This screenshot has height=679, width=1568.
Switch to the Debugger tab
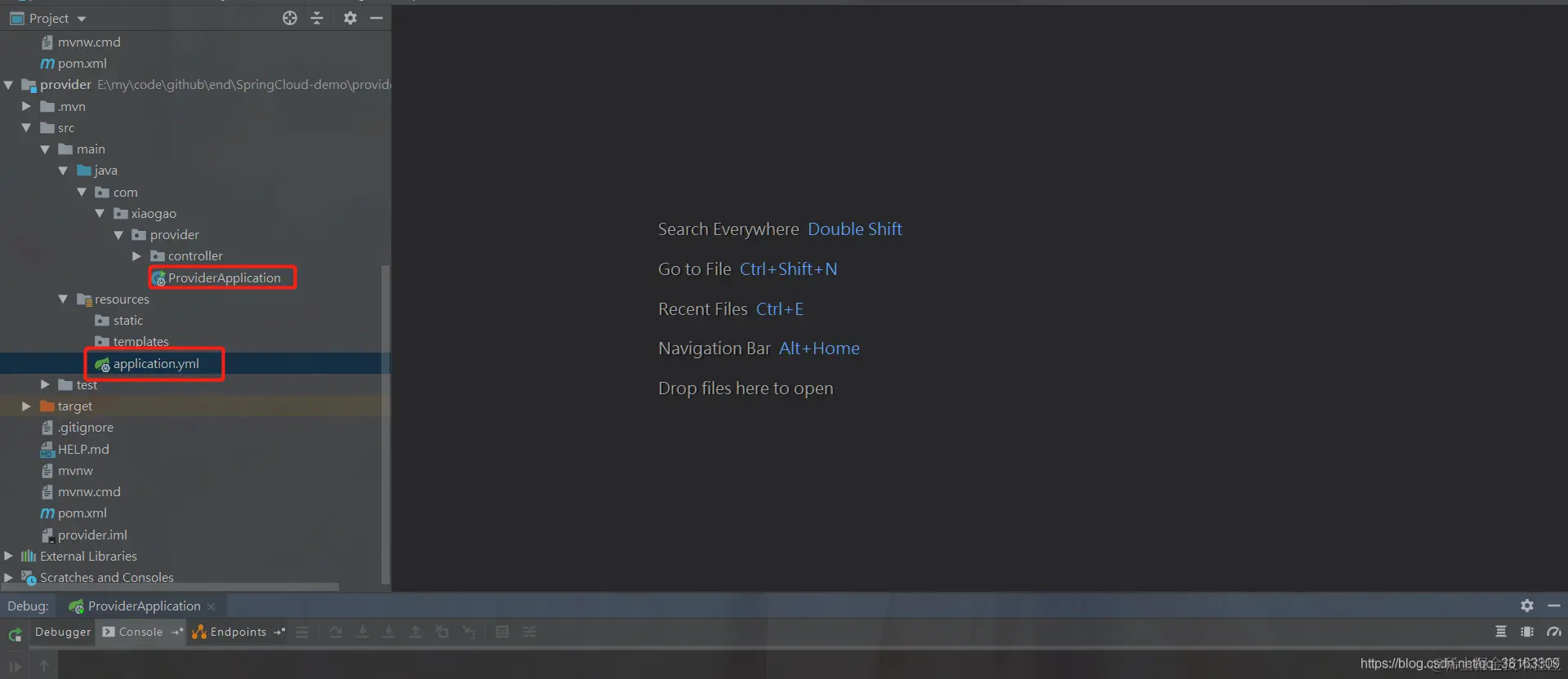[63, 632]
